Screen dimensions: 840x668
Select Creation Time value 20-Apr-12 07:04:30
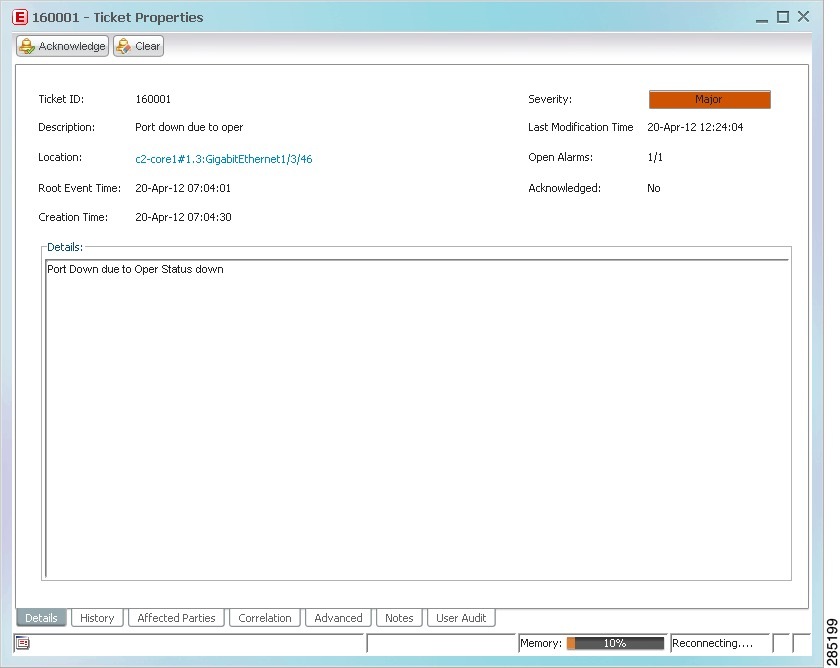point(183,217)
